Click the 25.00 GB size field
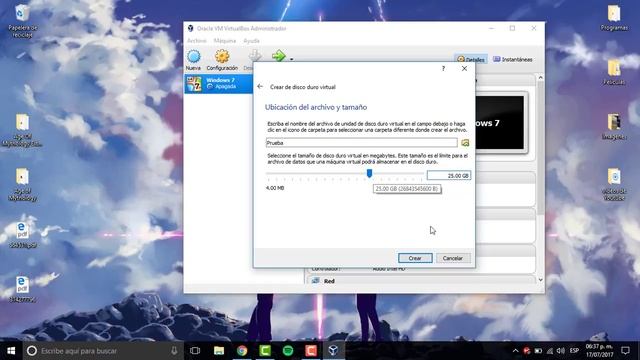This screenshot has width=640, height=360. [449, 176]
